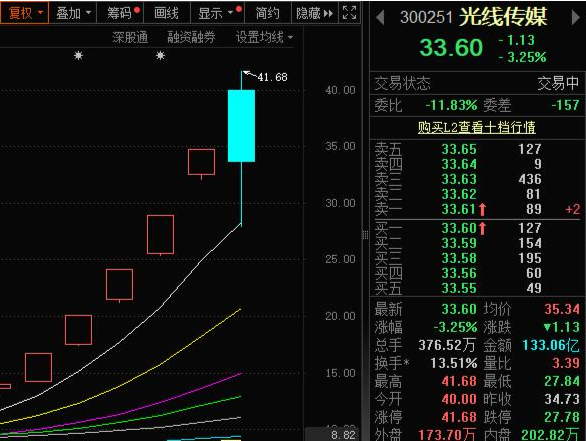Image resolution: width=586 pixels, height=441 pixels.
Task: Click the stock code 300251
Action: point(426,17)
